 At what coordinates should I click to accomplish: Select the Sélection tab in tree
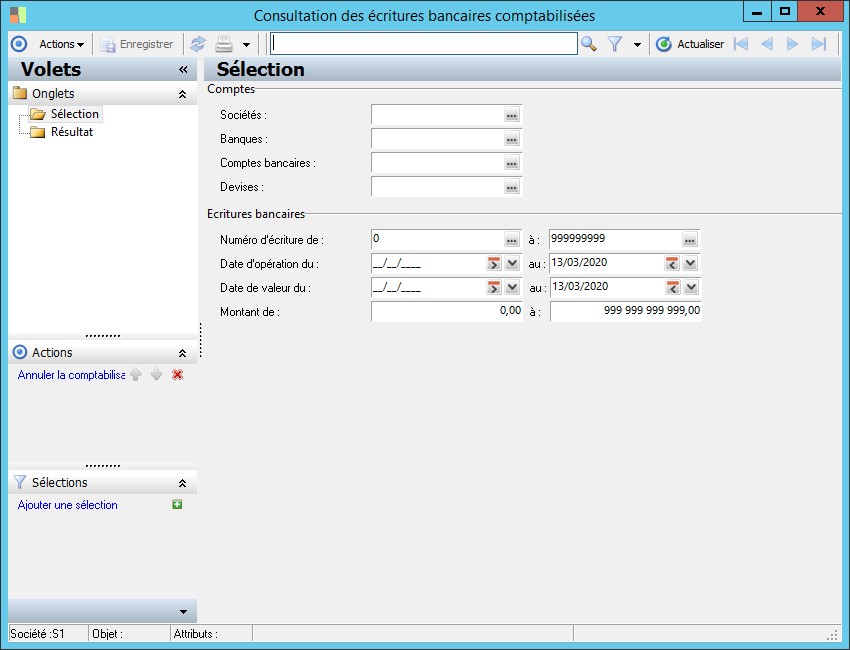[x=74, y=114]
